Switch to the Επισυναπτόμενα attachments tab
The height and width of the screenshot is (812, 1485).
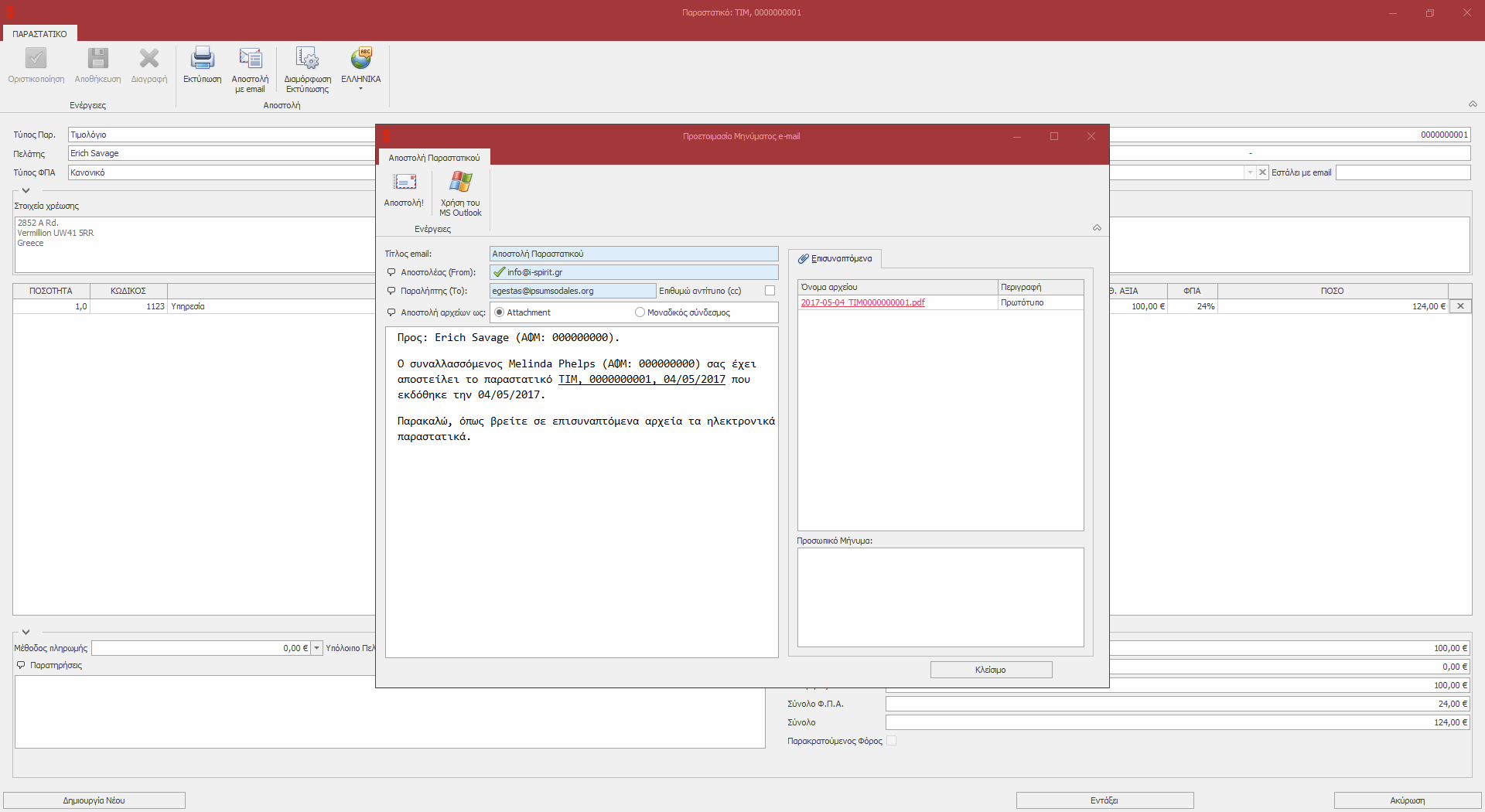click(835, 258)
